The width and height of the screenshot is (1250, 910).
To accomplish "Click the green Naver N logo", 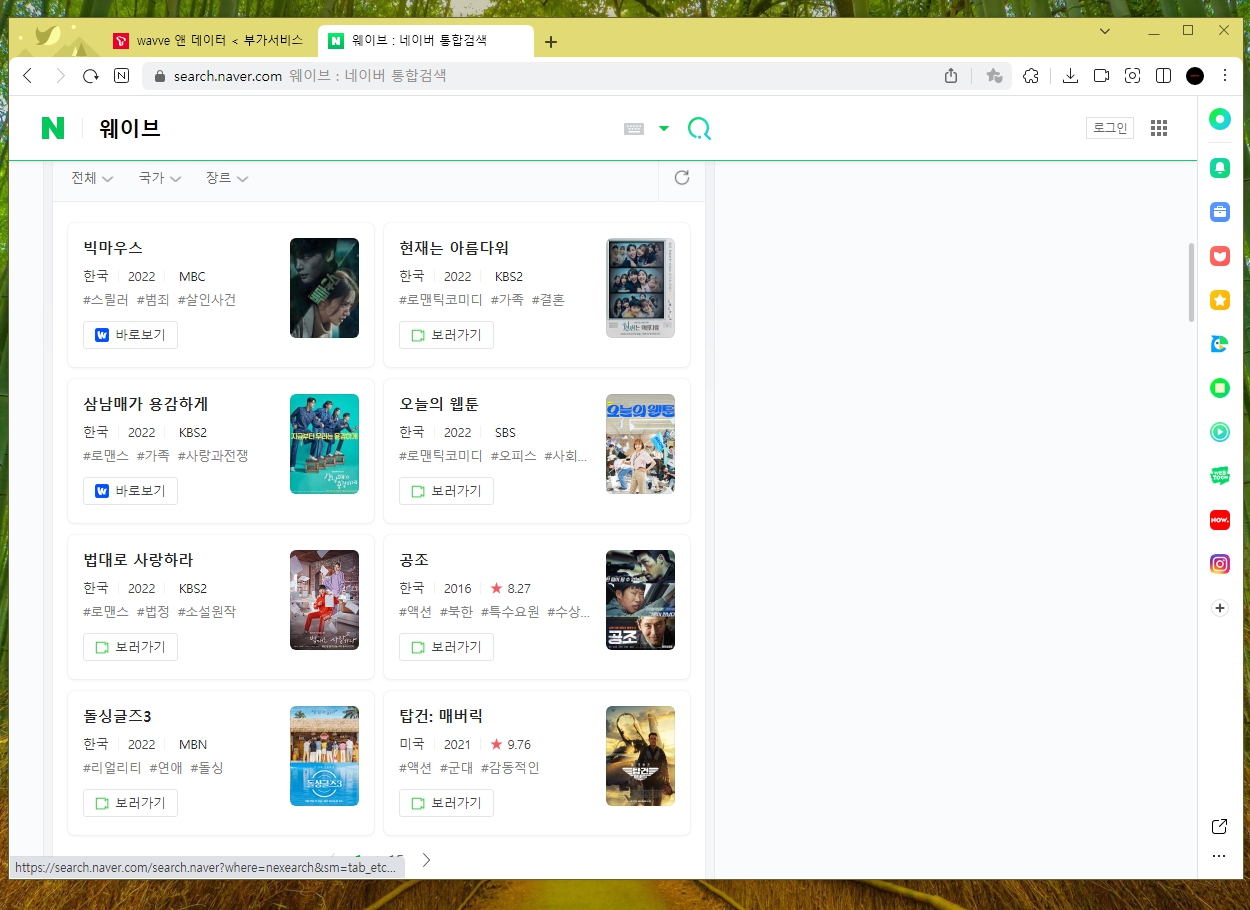I will tap(53, 128).
